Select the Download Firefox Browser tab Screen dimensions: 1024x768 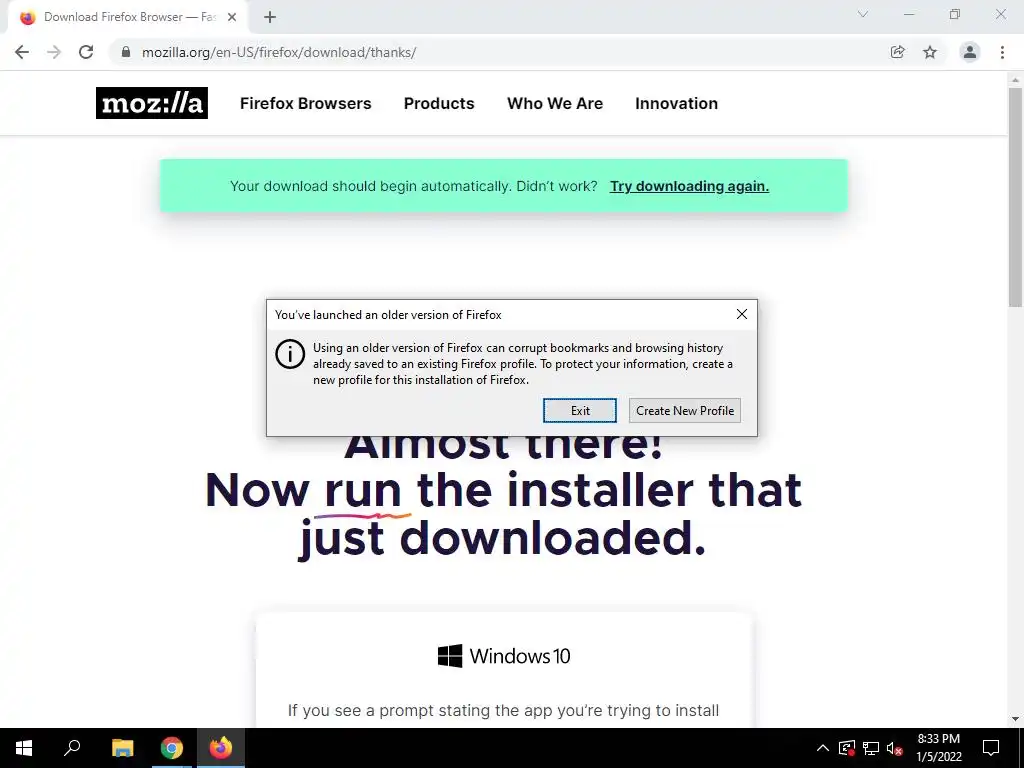[128, 18]
